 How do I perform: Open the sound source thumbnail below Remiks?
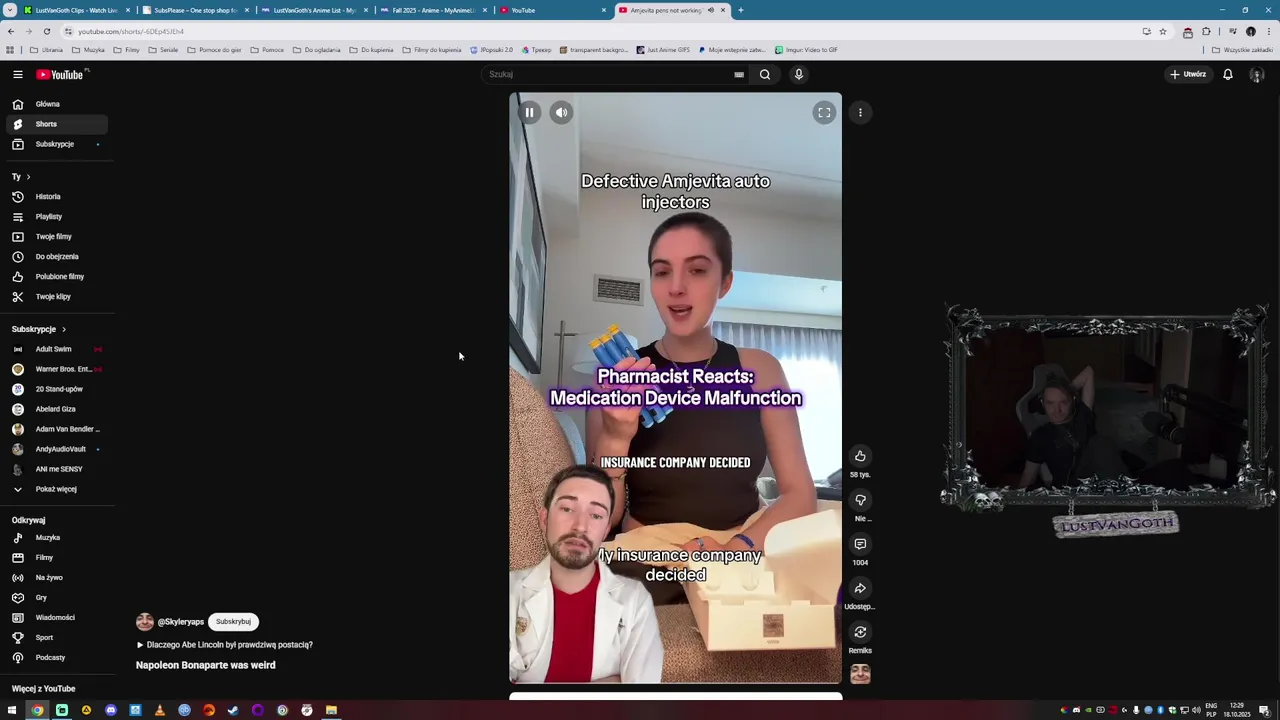860,675
